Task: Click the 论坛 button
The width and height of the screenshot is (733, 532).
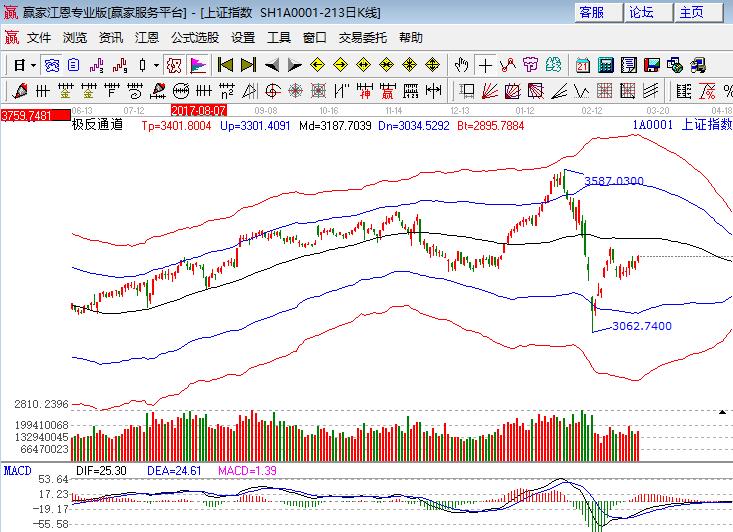Action: click(641, 12)
